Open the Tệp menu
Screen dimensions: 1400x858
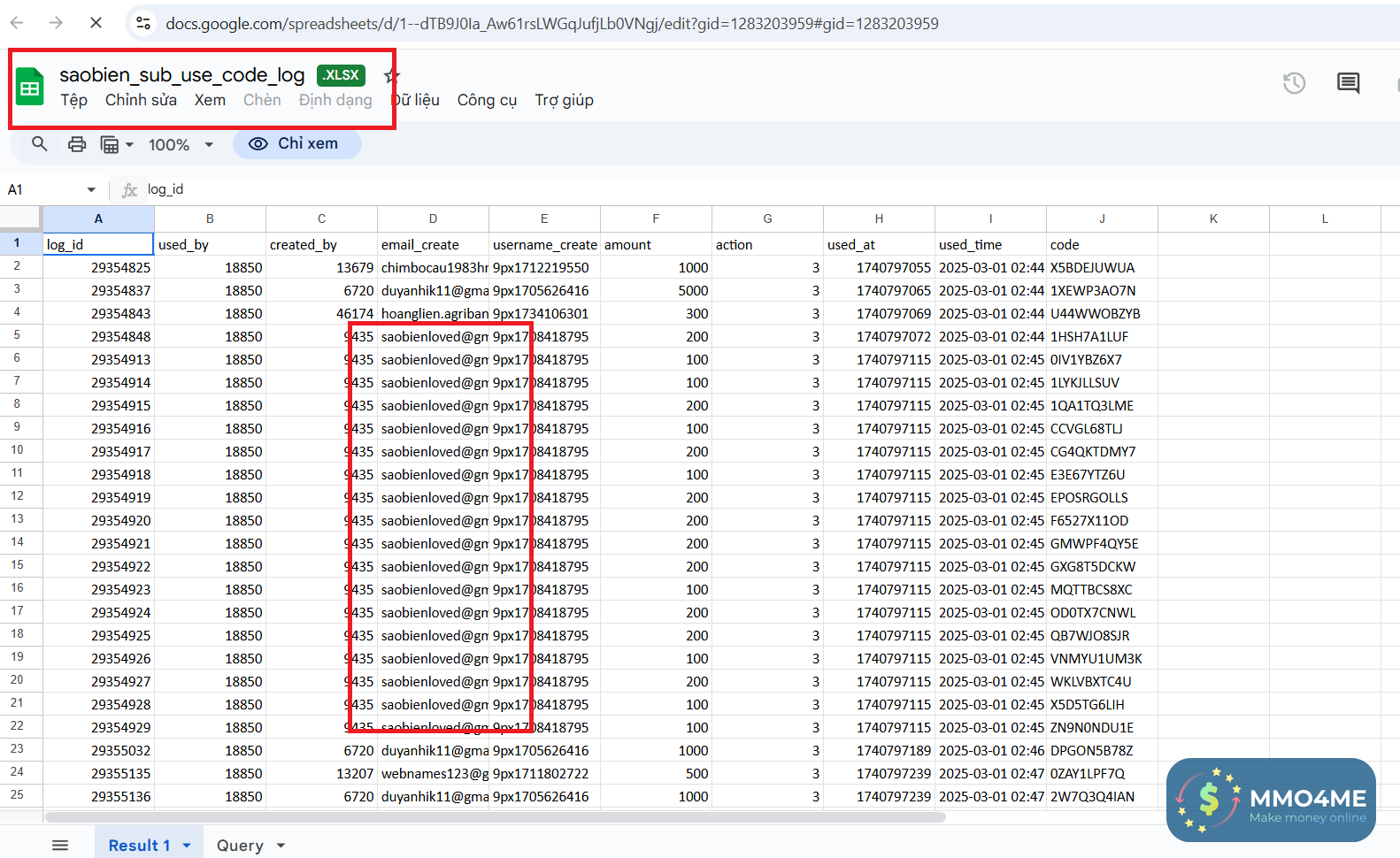coord(73,100)
